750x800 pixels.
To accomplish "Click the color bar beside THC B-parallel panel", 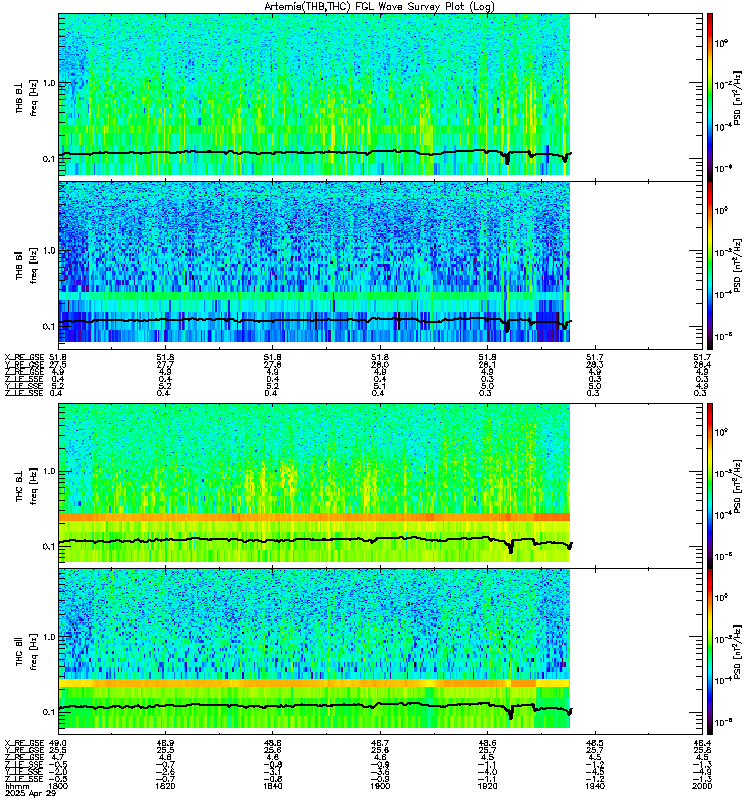I will coord(710,652).
